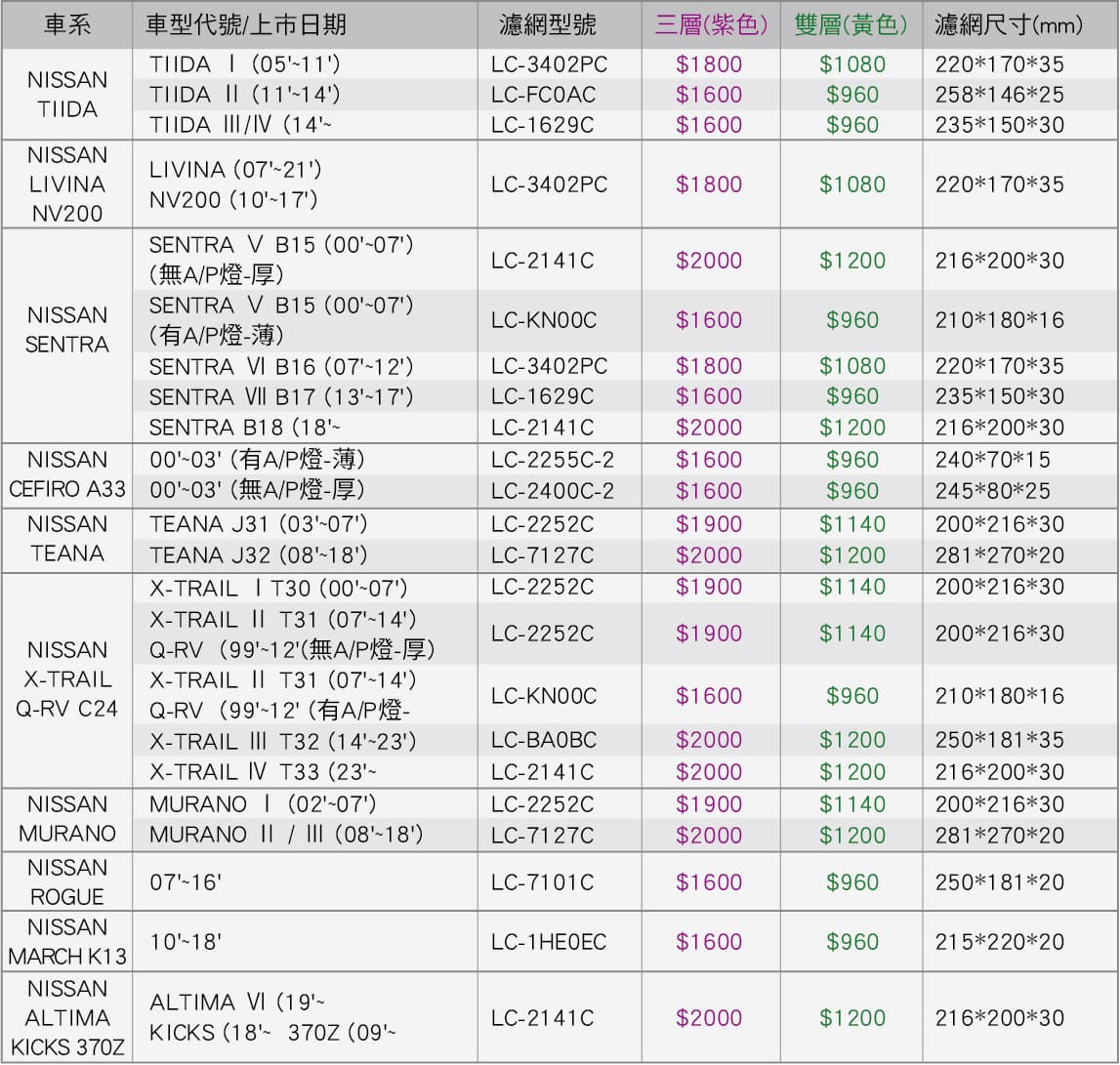Click filter size 245*80*25

pos(993,491)
